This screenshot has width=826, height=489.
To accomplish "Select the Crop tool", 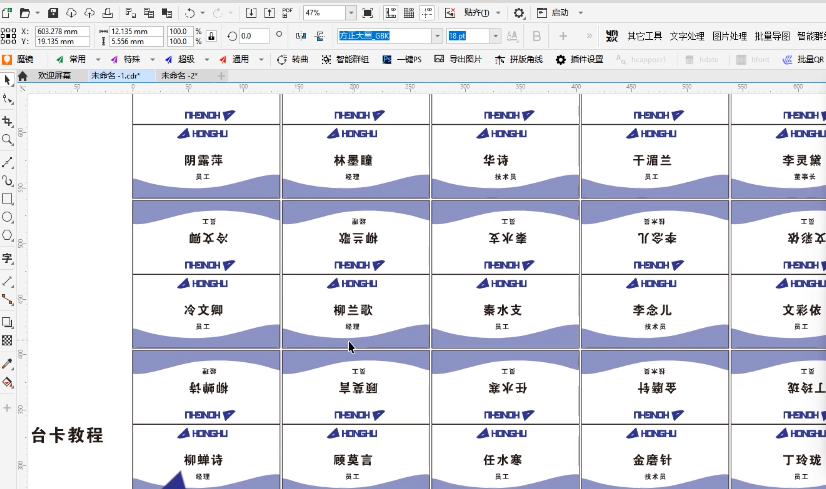I will (7, 120).
